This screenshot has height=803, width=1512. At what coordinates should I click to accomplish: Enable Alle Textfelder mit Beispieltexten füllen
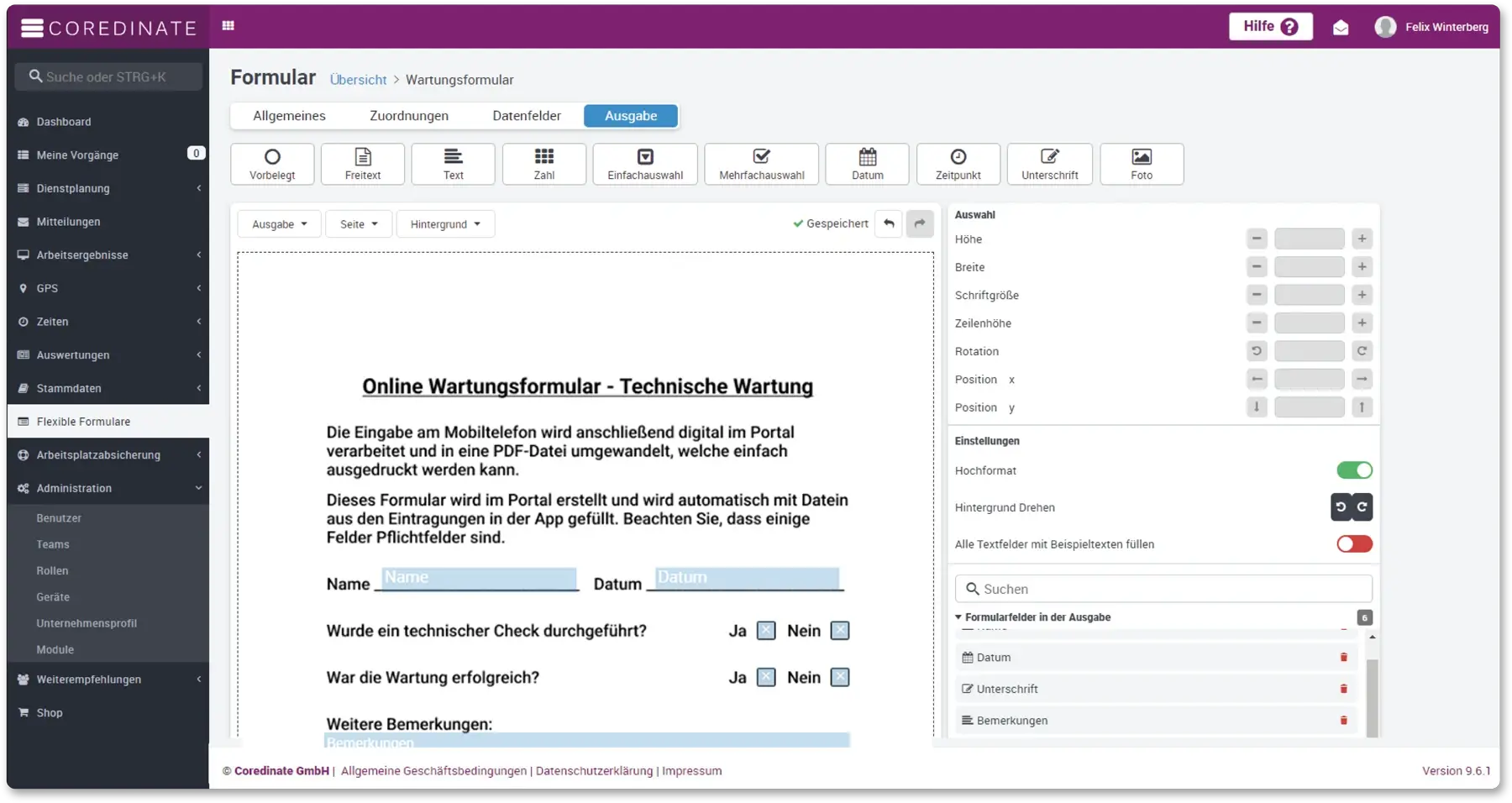point(1354,544)
